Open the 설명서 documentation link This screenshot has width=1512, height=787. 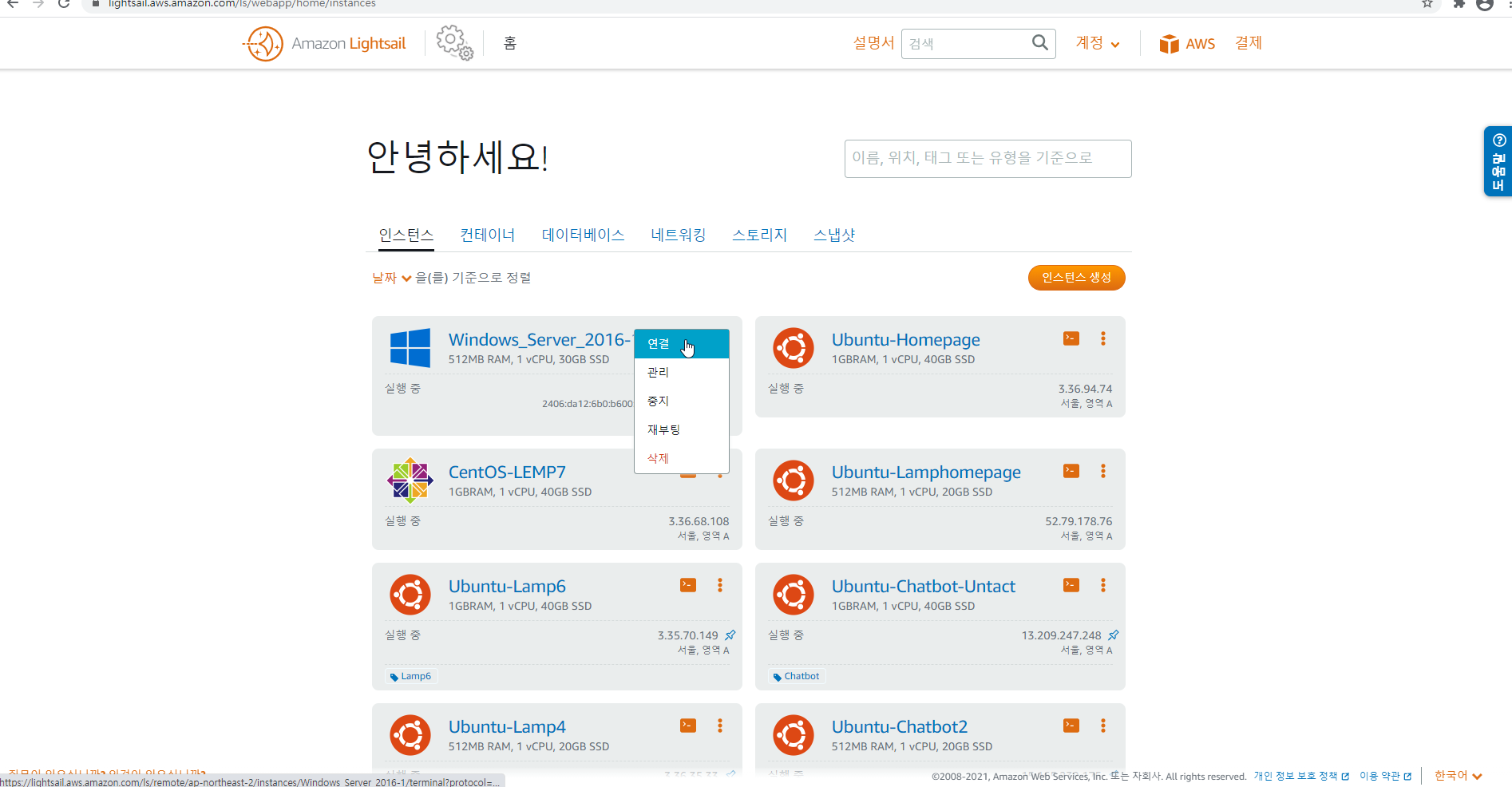[x=873, y=43]
